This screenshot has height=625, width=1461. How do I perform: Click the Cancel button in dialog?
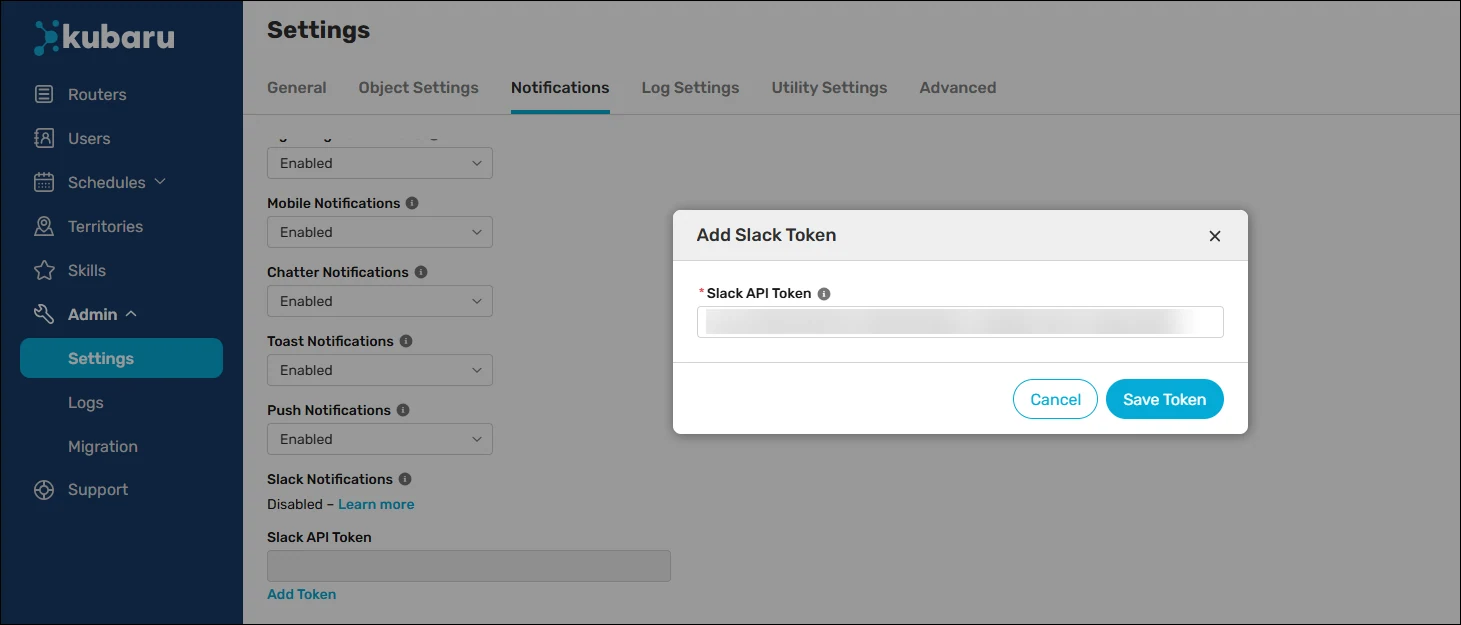click(1055, 399)
